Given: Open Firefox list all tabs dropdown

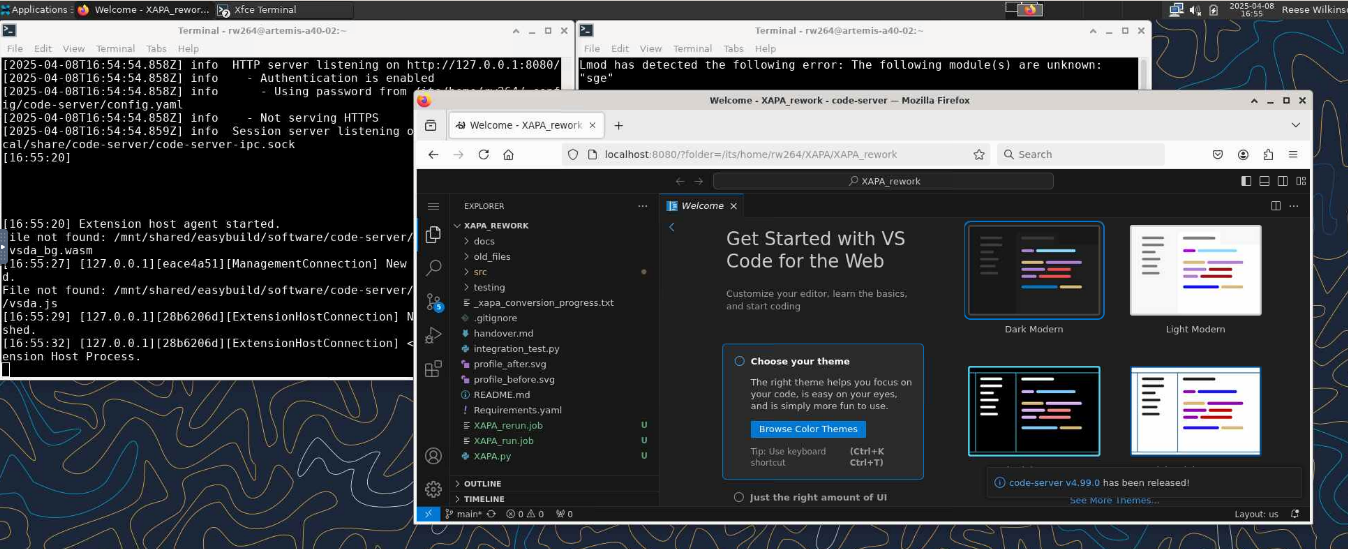Looking at the screenshot, I should tap(1295, 125).
